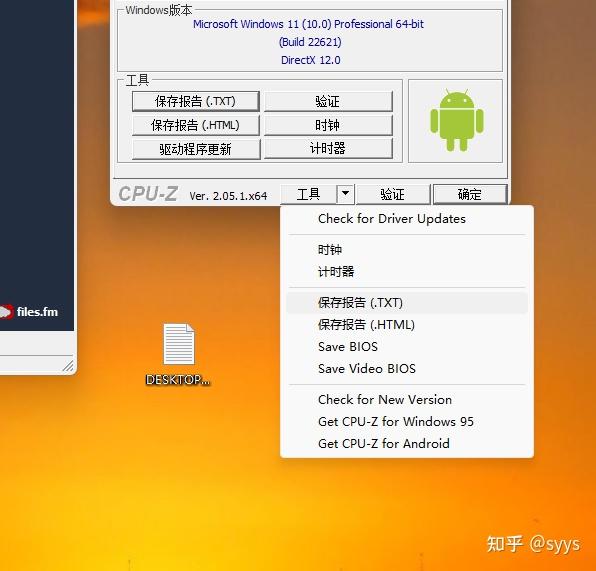
Task: Click the 工具 button in the bottom bar
Action: pos(309,194)
